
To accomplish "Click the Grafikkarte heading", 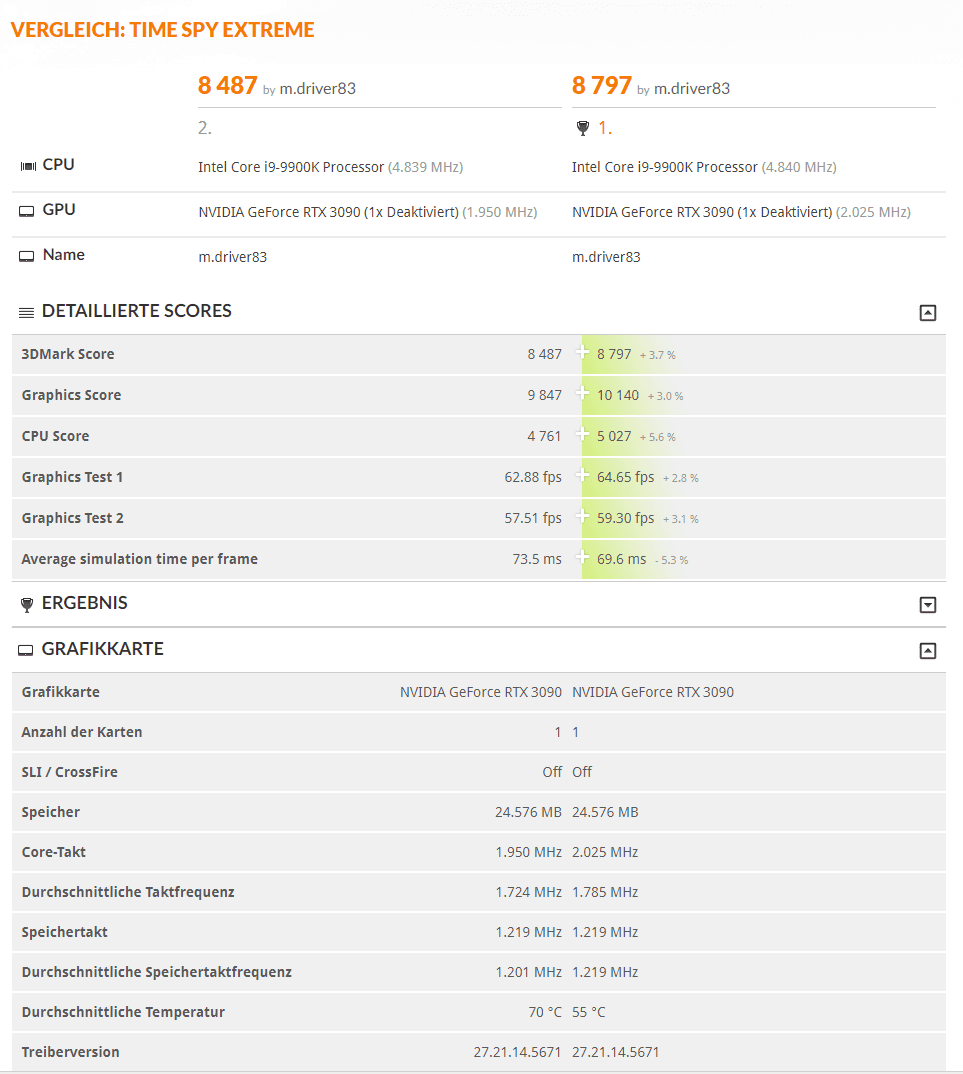I will click(103, 649).
